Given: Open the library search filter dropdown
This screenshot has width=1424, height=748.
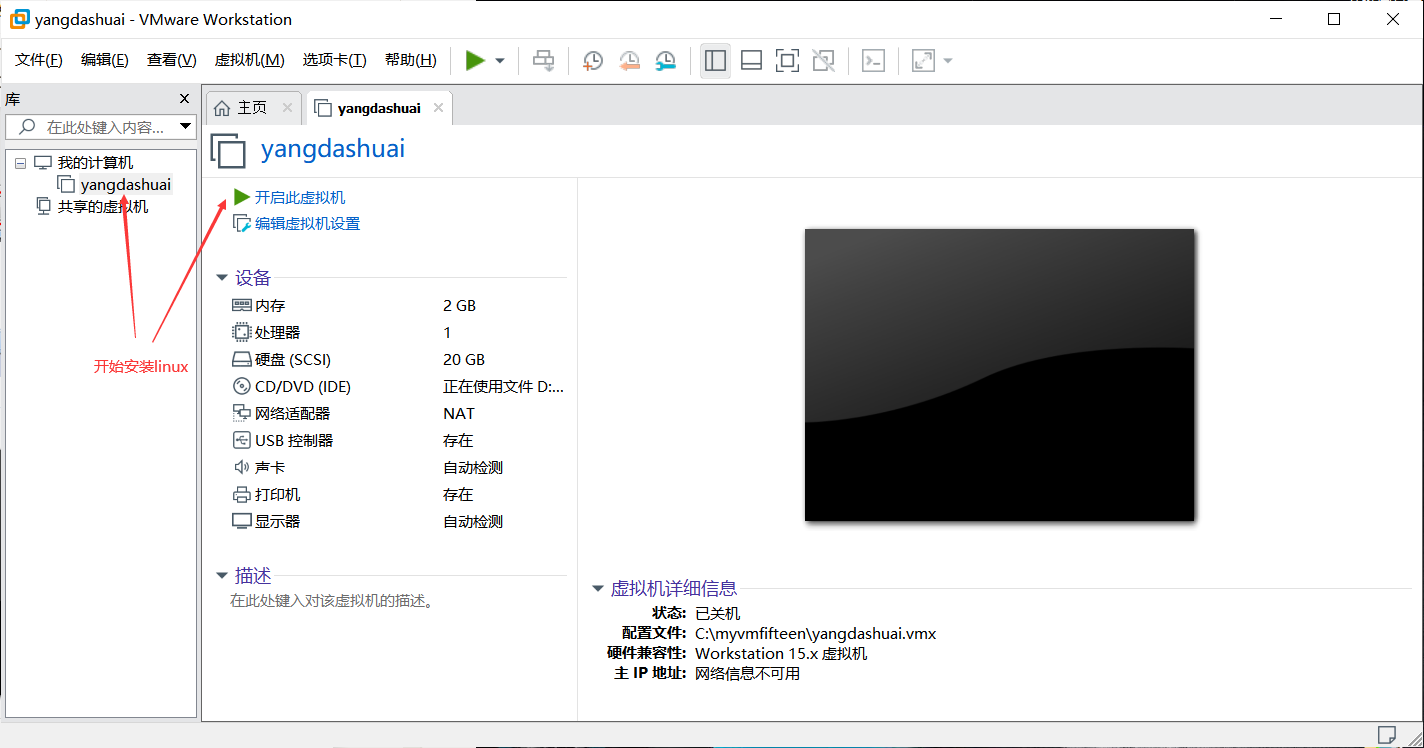Looking at the screenshot, I should pyautogui.click(x=185, y=127).
